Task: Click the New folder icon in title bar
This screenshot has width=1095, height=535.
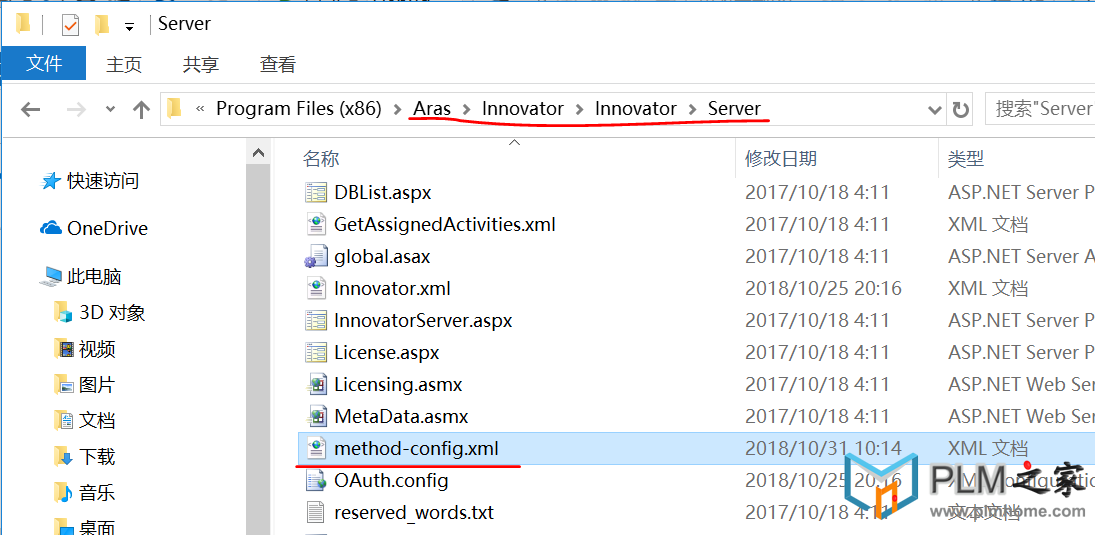Action: tap(103, 25)
